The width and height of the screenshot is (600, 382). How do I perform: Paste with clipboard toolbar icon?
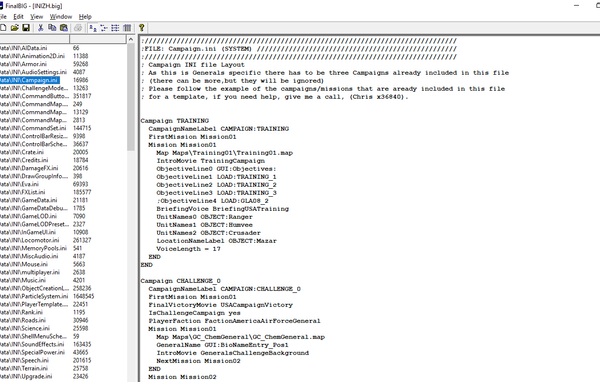click(x=64, y=28)
